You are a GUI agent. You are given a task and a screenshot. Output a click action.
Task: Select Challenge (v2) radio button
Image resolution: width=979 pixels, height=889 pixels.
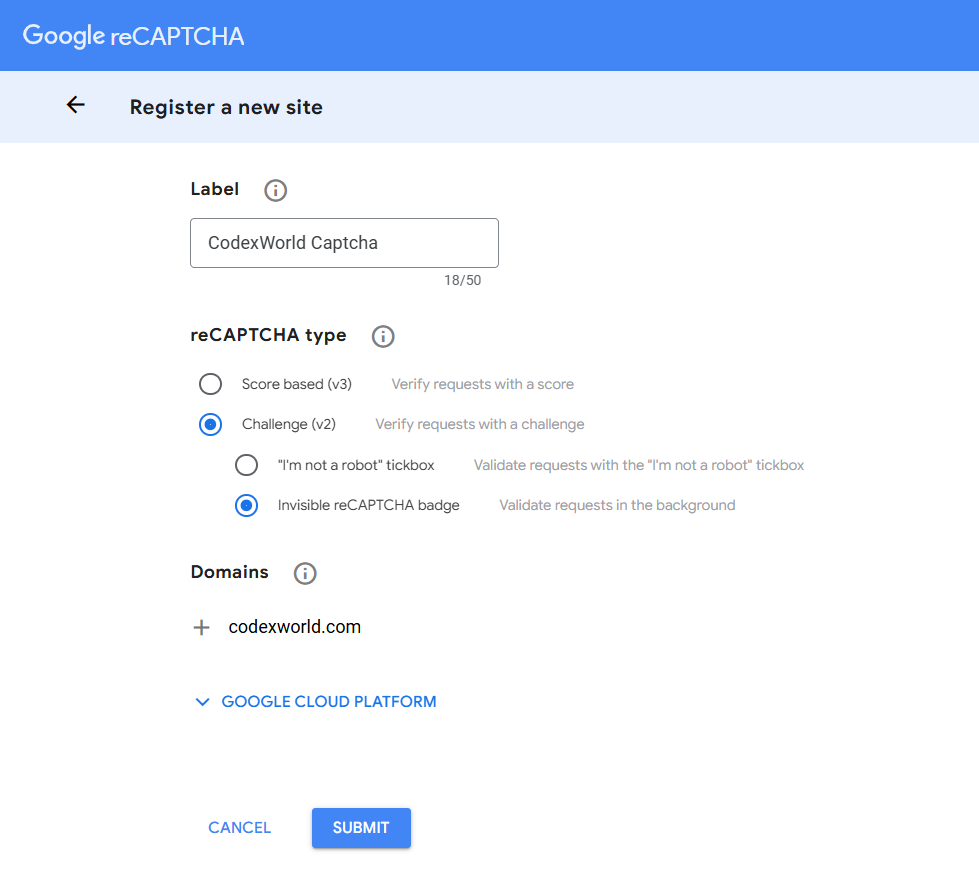point(210,425)
